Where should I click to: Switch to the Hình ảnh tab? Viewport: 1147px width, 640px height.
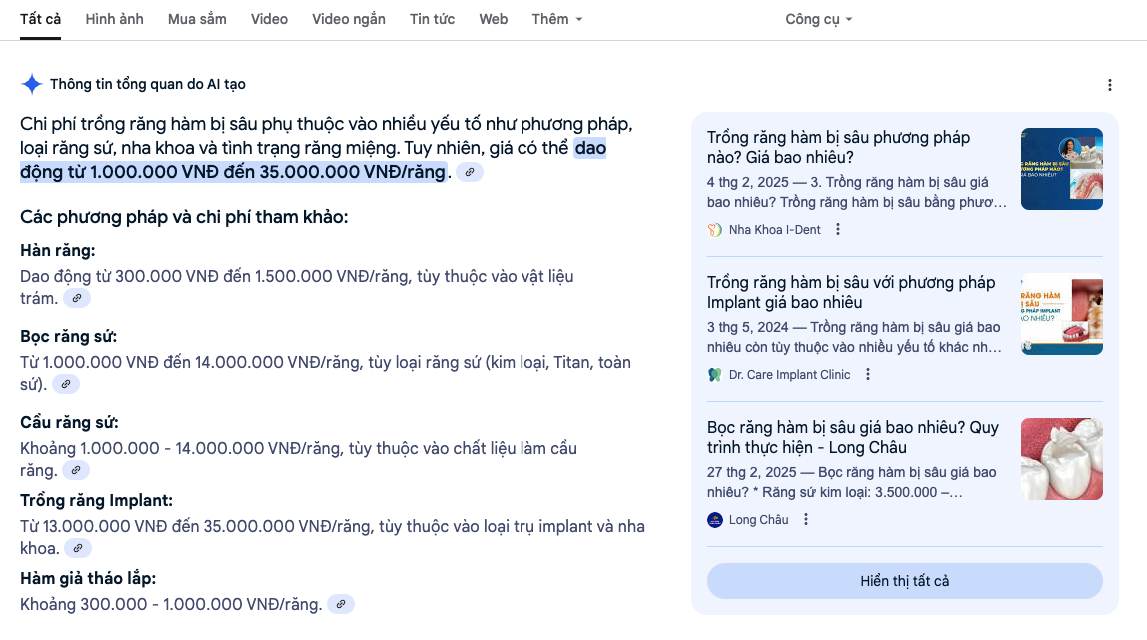114,20
